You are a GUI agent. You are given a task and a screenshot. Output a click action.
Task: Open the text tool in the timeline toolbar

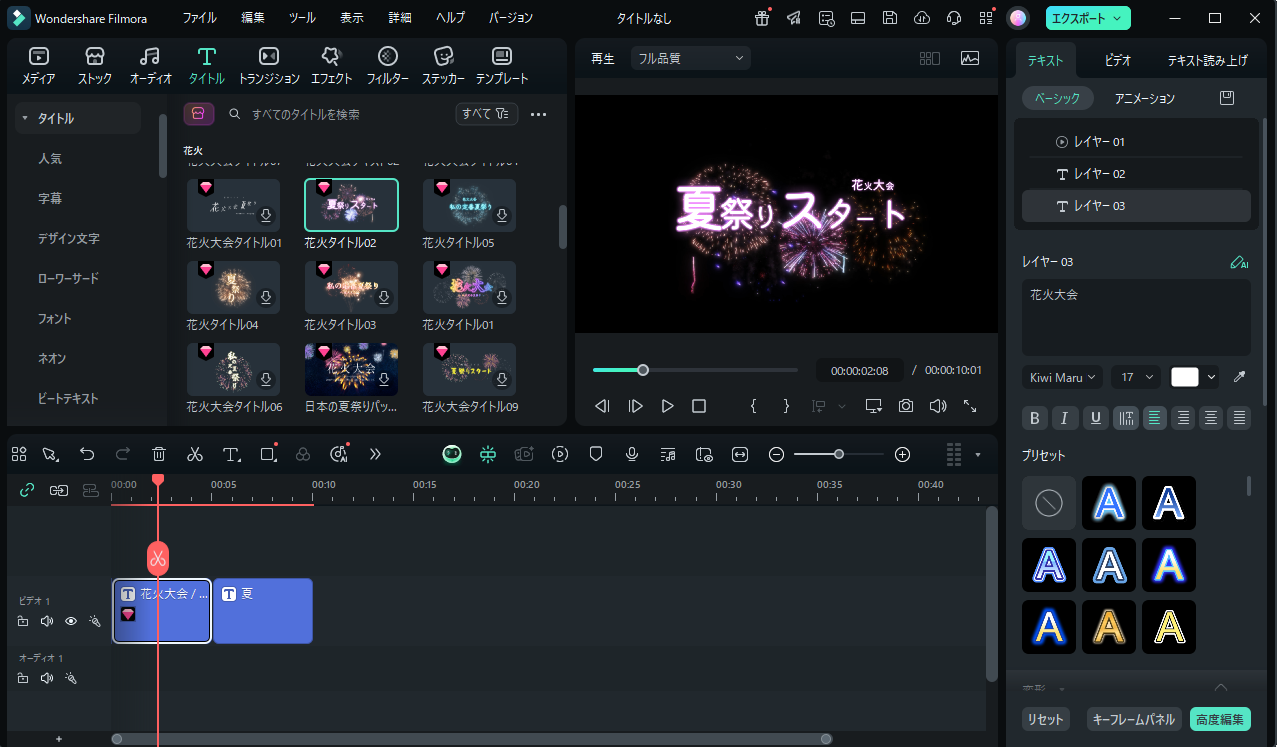point(232,454)
